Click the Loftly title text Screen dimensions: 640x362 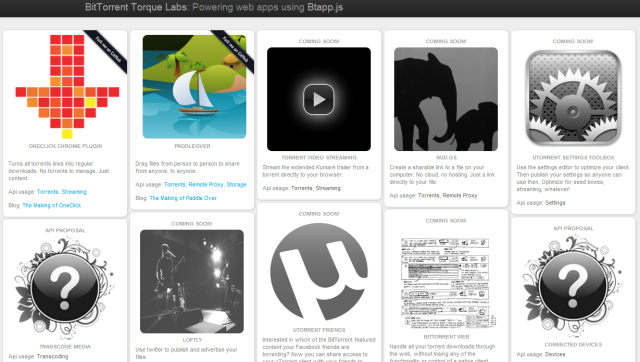click(192, 340)
